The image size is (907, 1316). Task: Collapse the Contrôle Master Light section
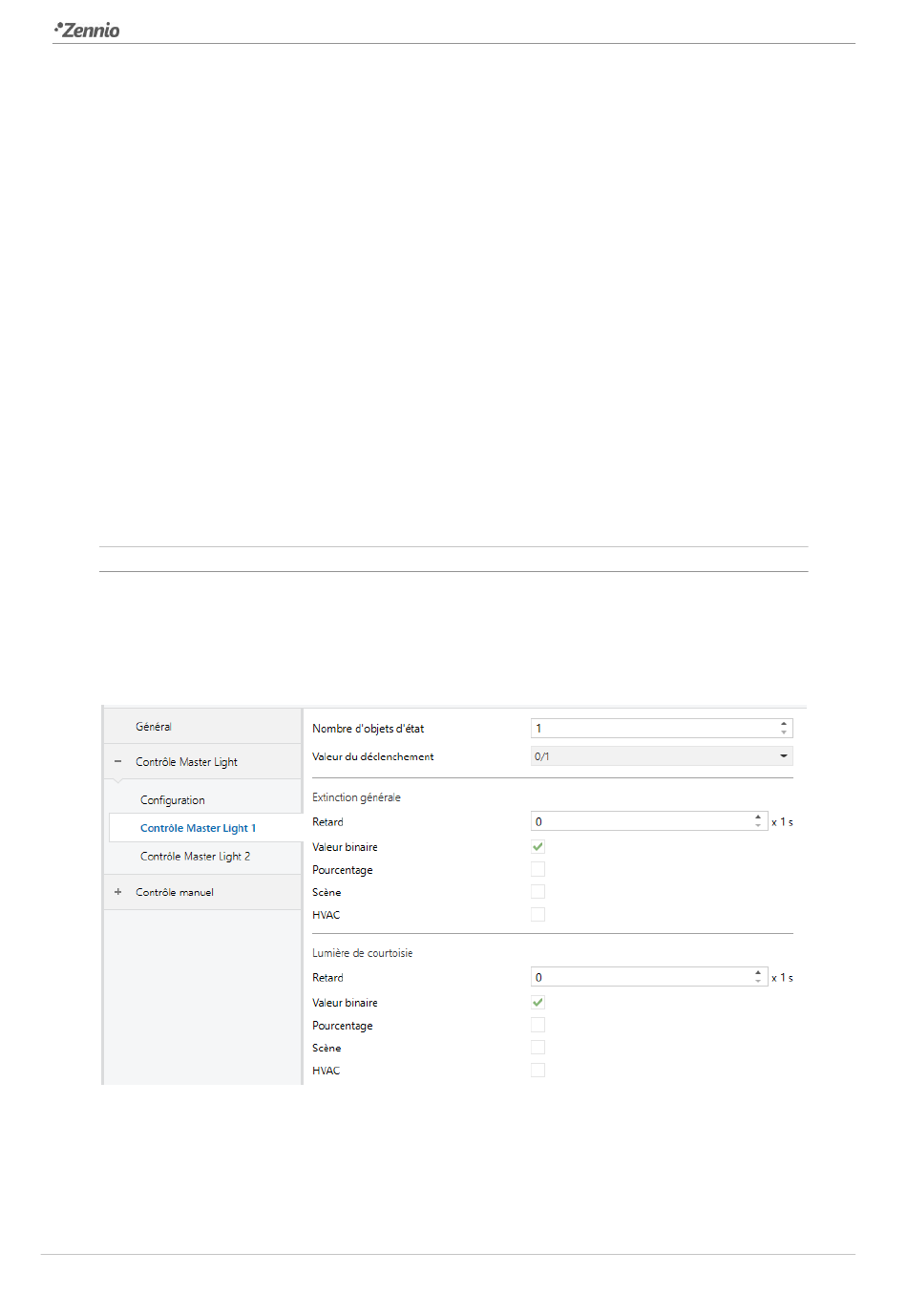click(x=118, y=761)
